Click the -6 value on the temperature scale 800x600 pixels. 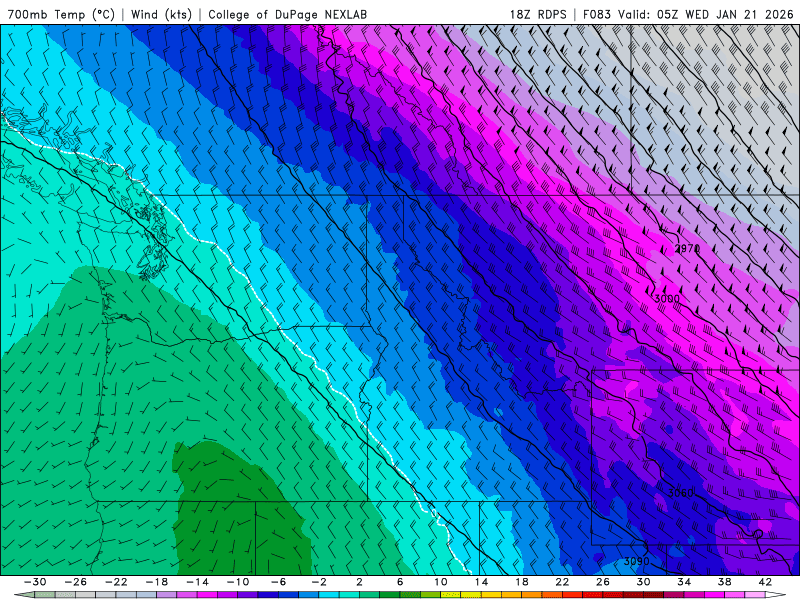tap(279, 582)
